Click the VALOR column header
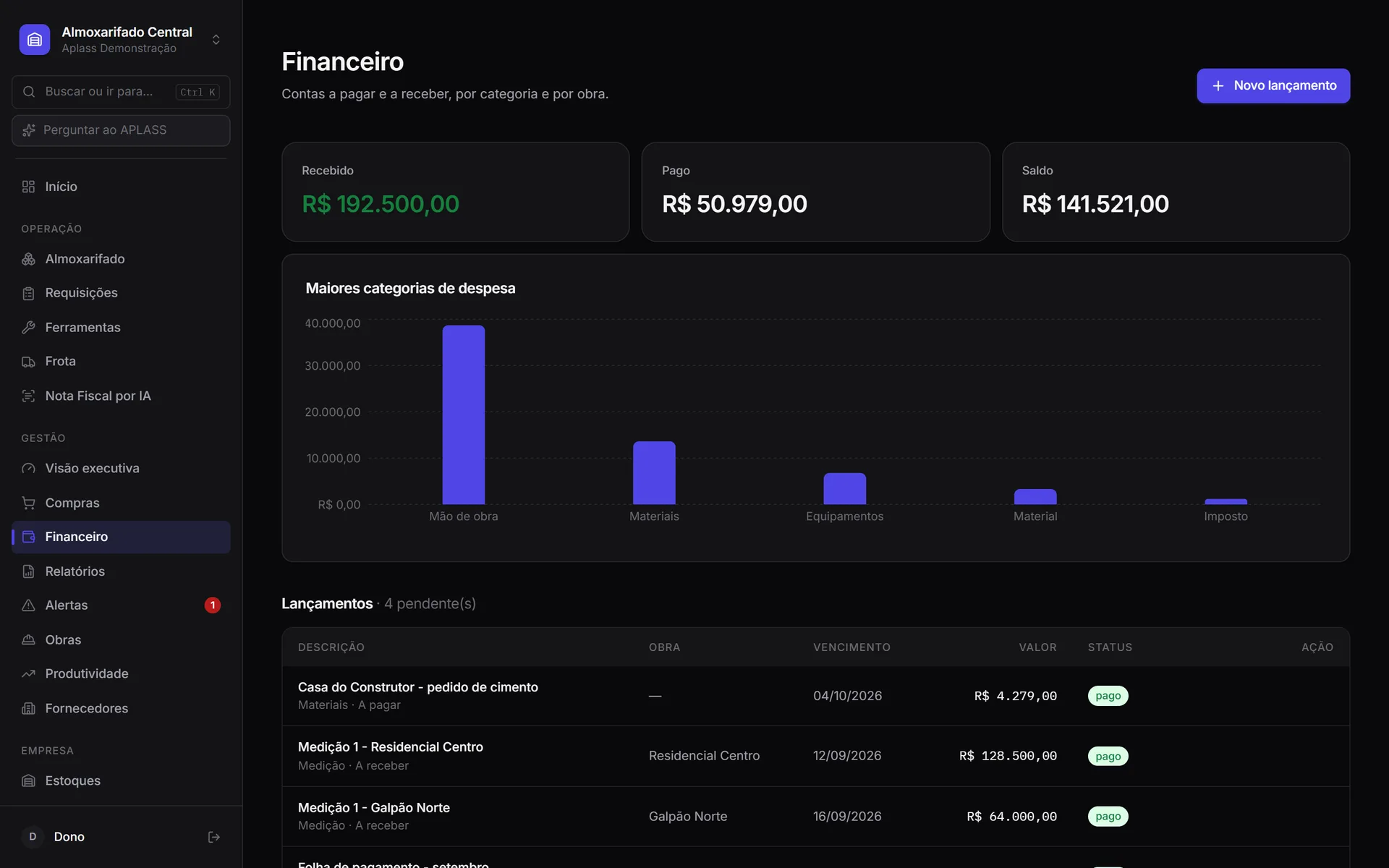The width and height of the screenshot is (1389, 868). [1037, 647]
